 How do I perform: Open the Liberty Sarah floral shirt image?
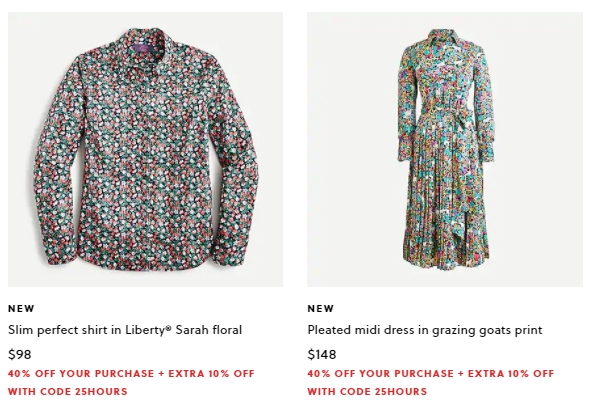(145, 149)
